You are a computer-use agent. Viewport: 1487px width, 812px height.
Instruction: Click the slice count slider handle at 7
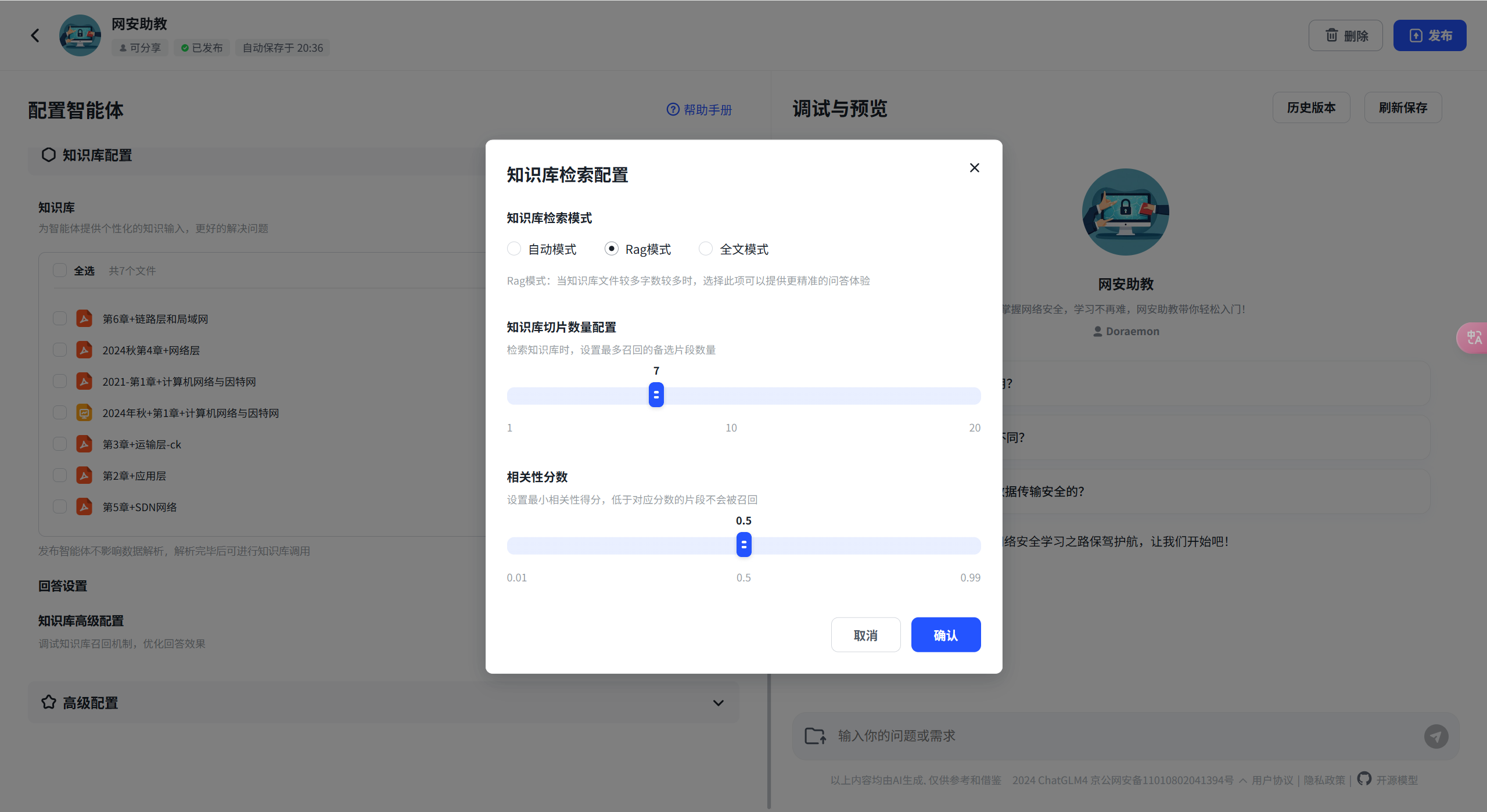click(656, 395)
